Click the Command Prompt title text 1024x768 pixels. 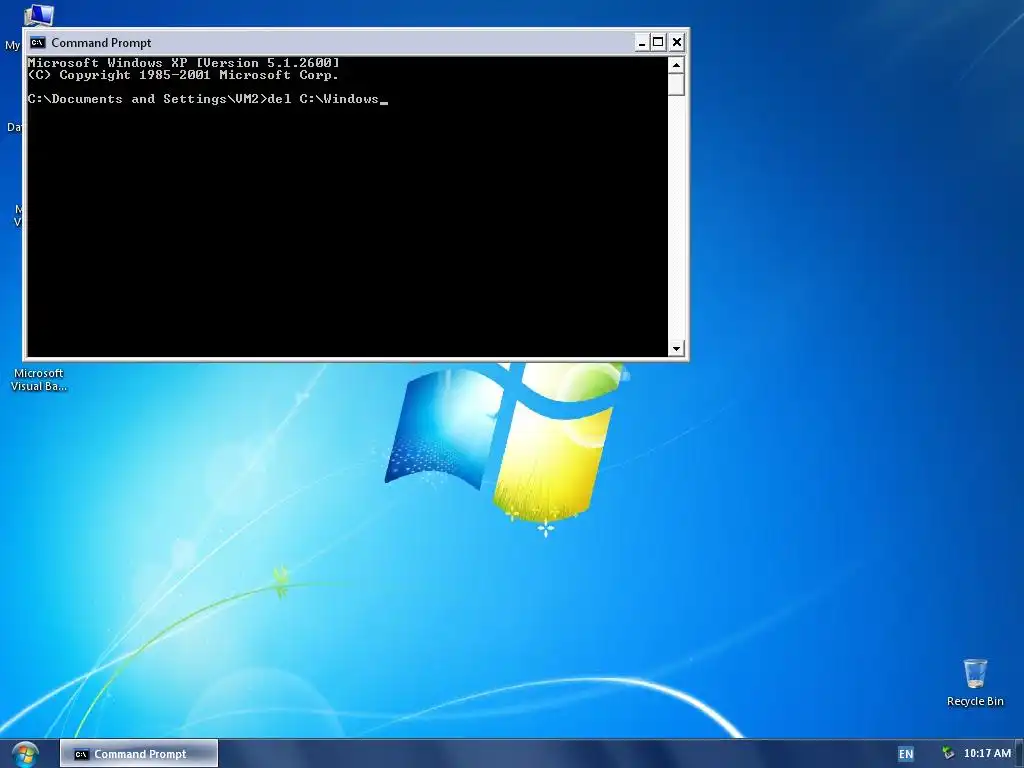(101, 43)
